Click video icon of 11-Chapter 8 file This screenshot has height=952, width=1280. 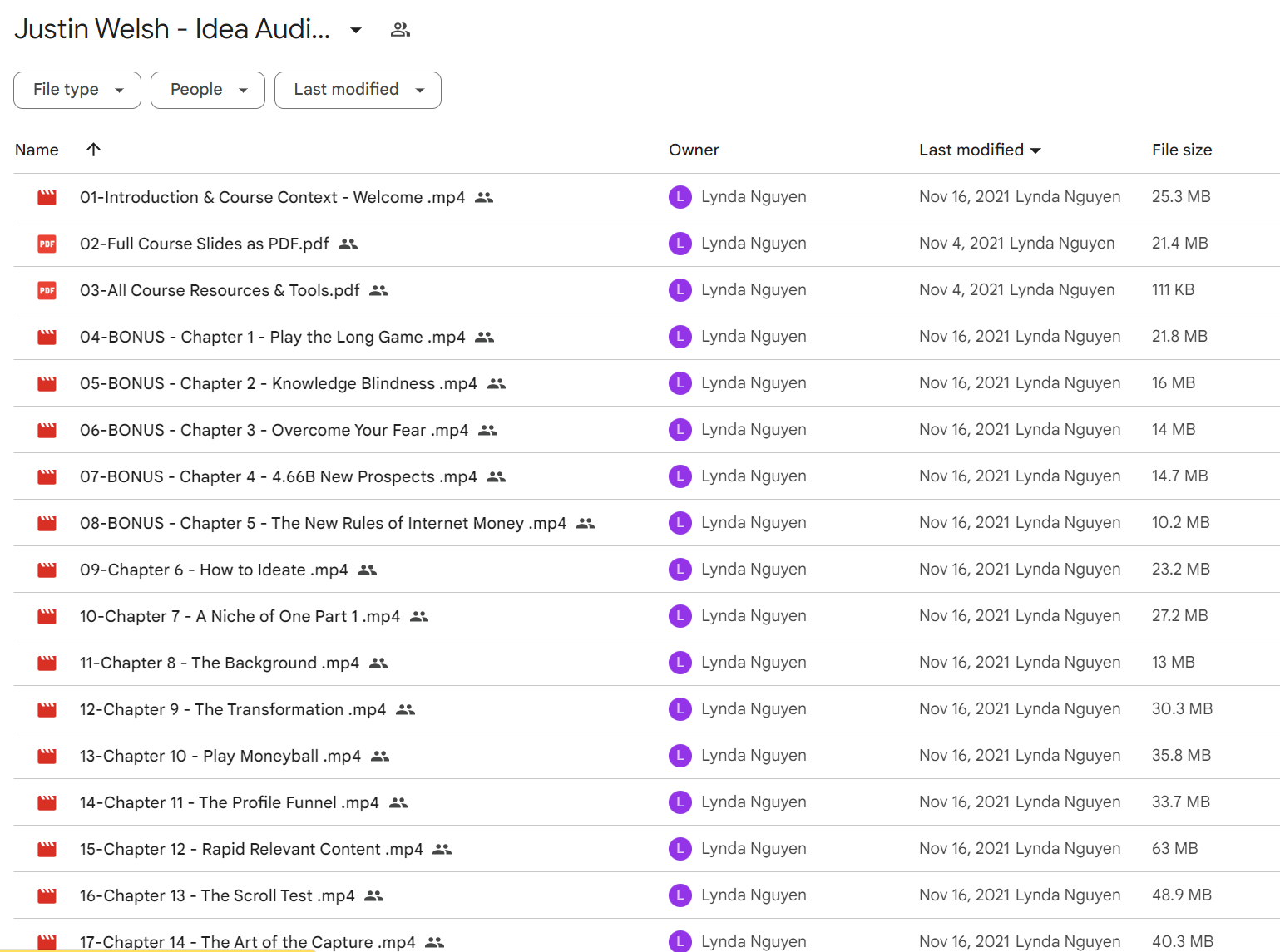tap(47, 663)
